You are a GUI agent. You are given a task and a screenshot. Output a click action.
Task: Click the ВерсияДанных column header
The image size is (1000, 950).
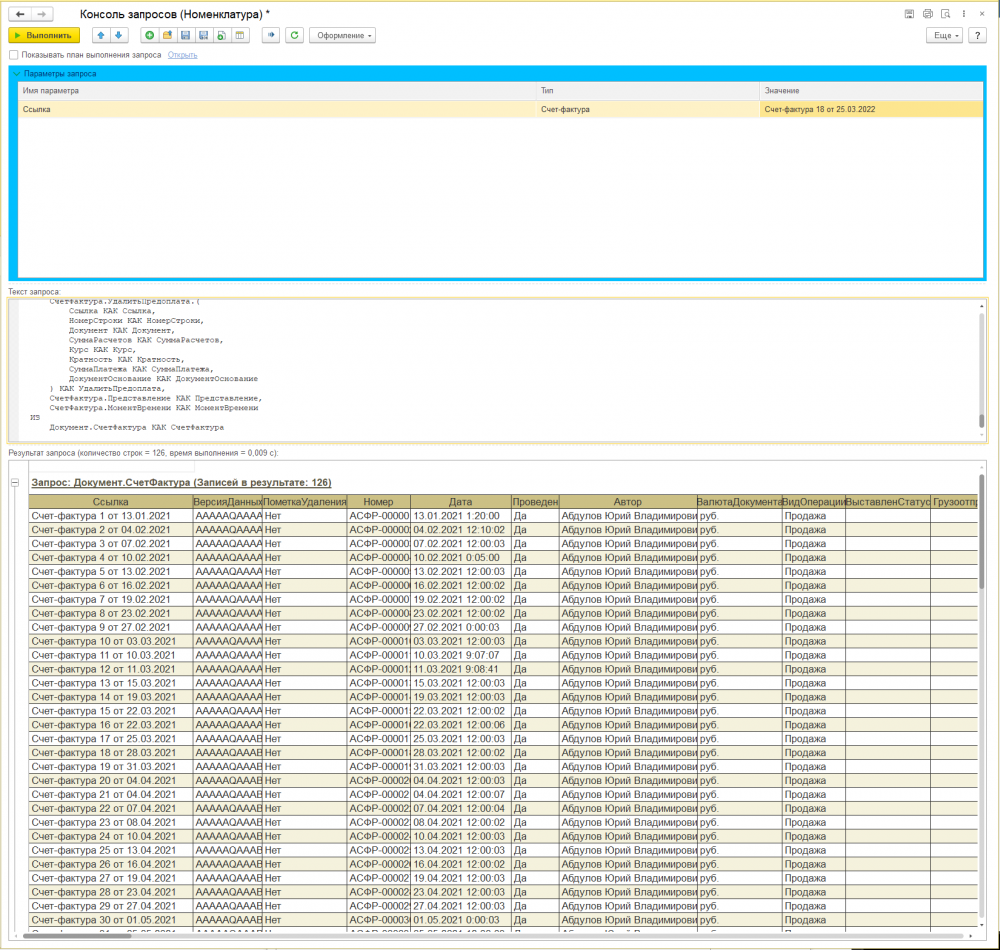pos(228,502)
